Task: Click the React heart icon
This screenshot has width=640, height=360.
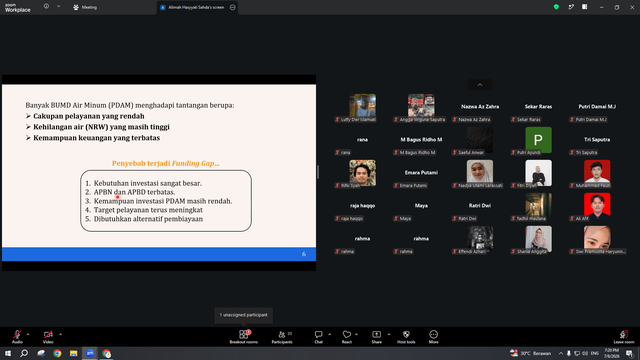Action: click(x=347, y=334)
